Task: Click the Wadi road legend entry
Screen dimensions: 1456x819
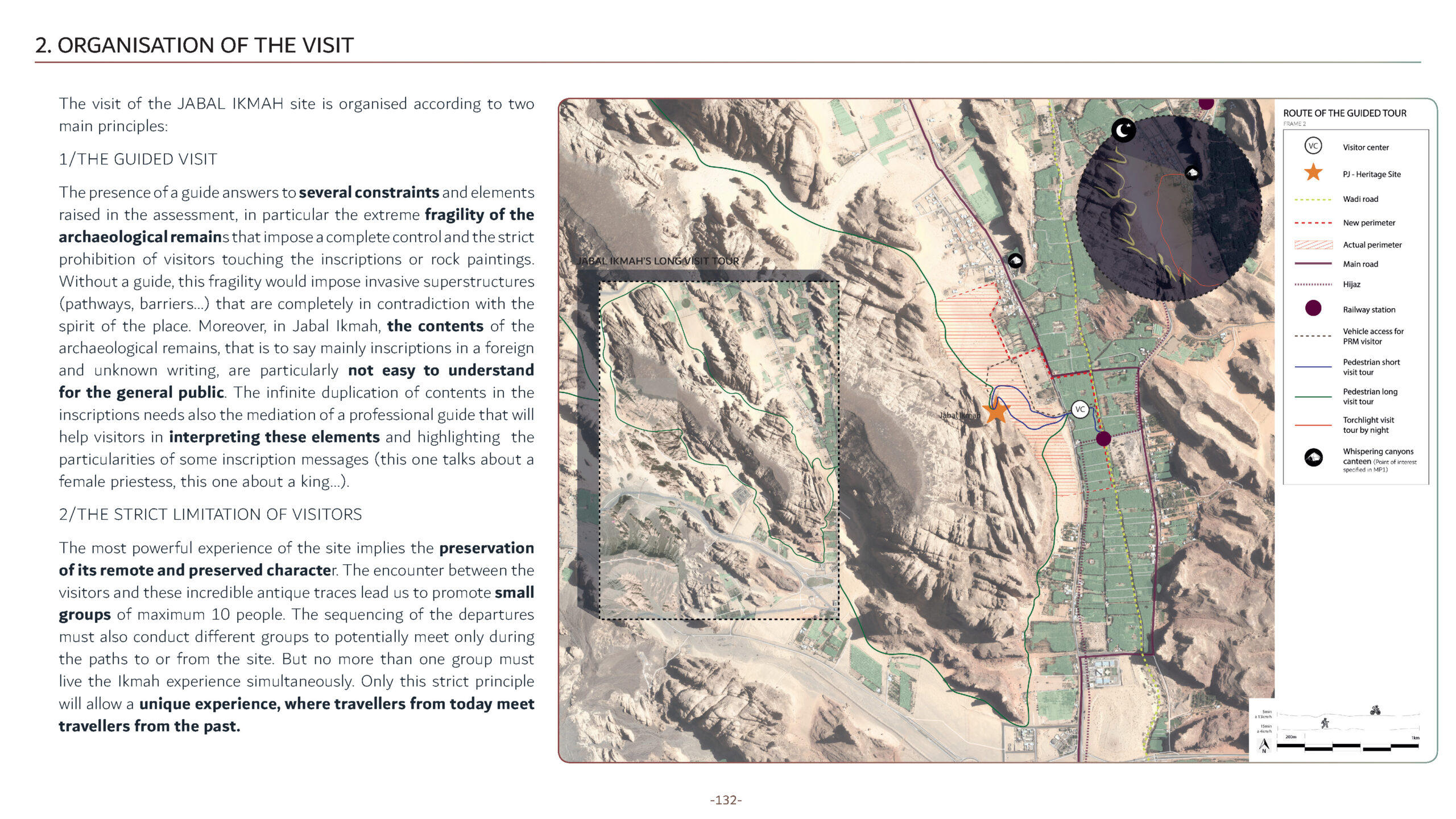Action: (1360, 199)
